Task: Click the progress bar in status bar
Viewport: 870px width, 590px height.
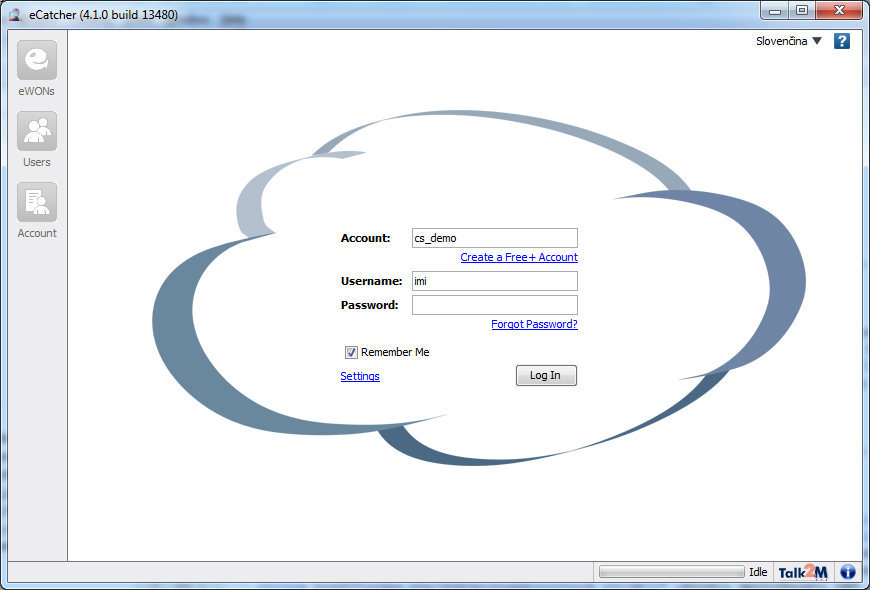Action: [671, 572]
